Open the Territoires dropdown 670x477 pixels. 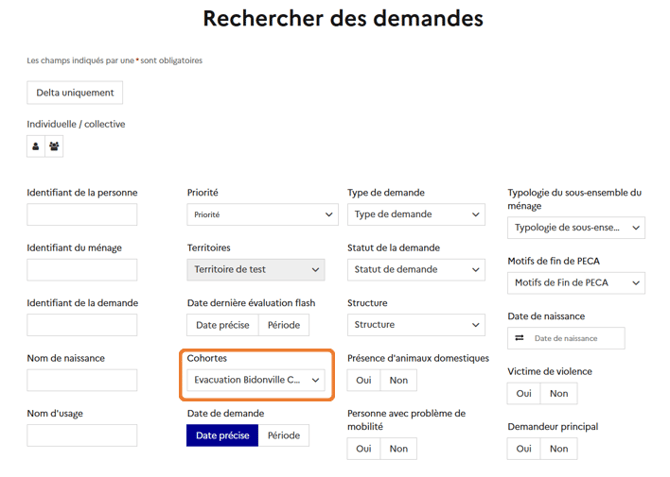(x=256, y=269)
